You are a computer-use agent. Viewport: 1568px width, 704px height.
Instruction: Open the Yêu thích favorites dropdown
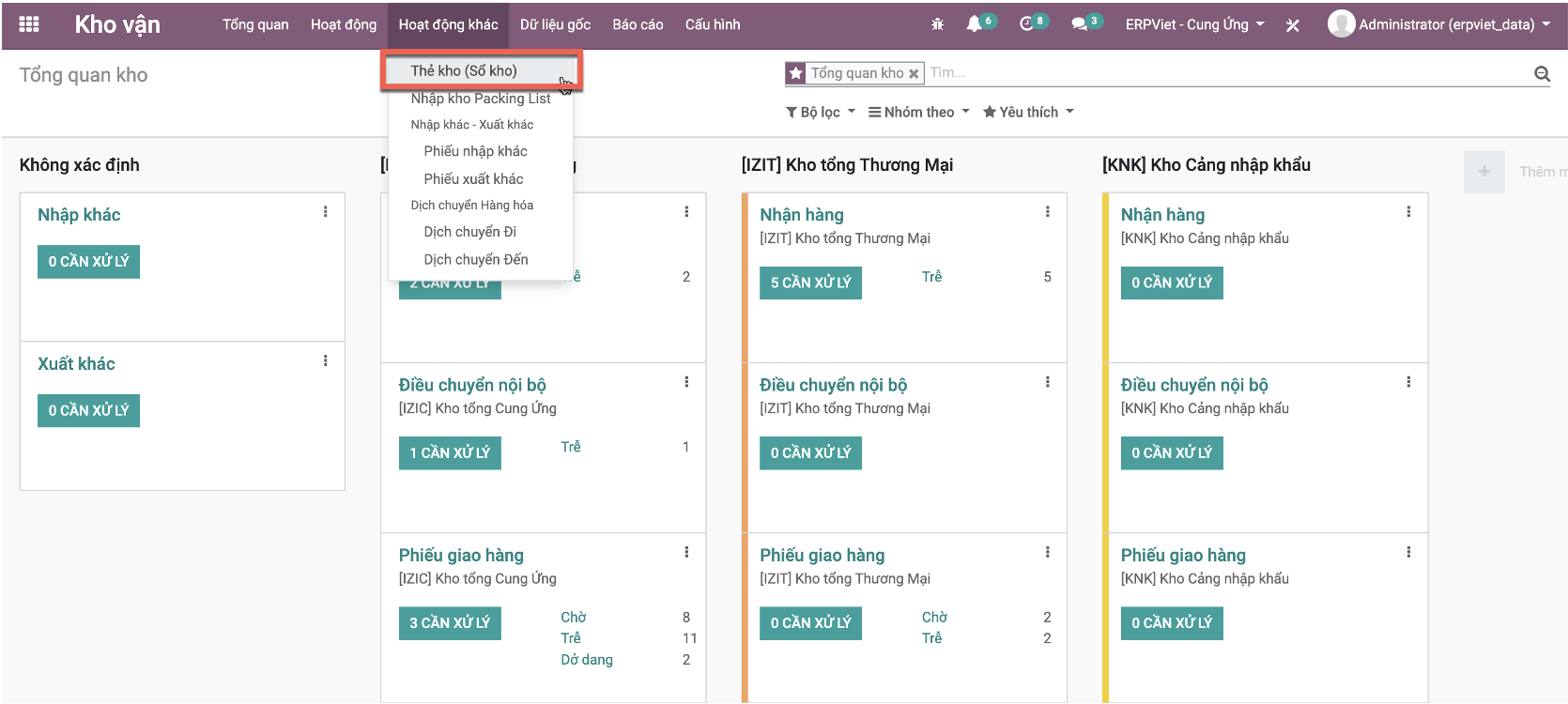pos(1028,112)
